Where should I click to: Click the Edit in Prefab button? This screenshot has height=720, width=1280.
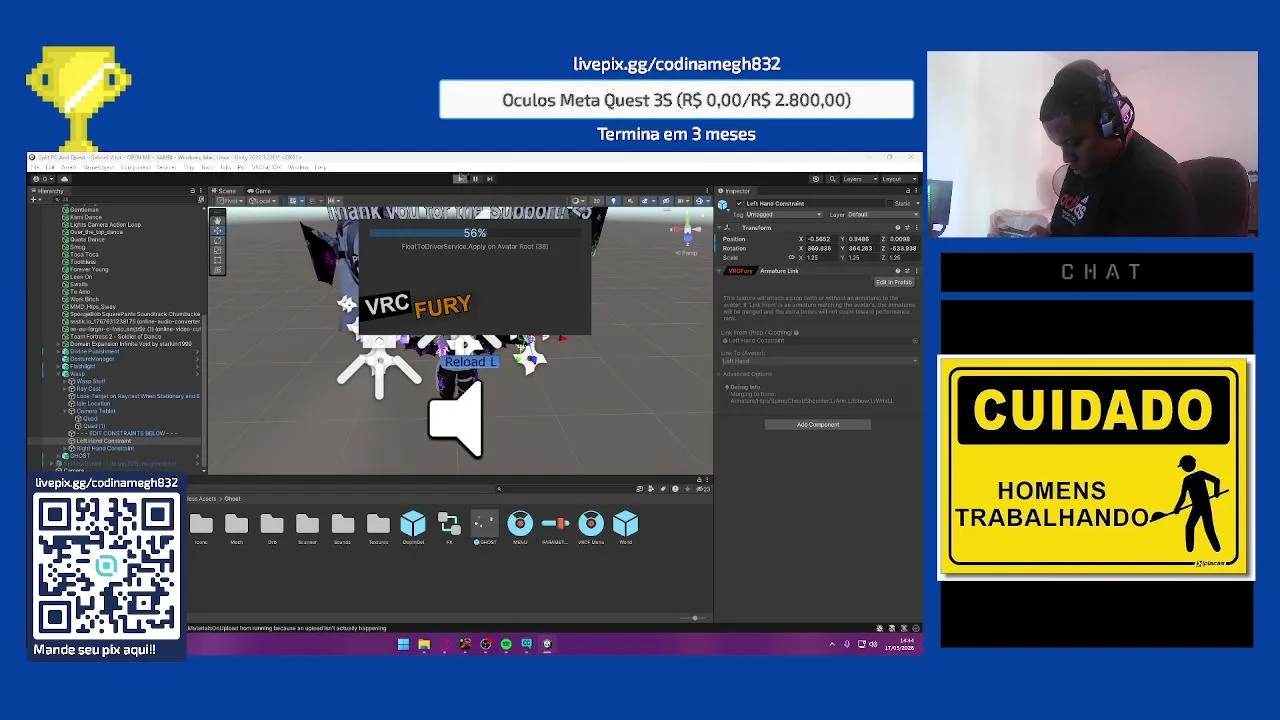tap(894, 282)
